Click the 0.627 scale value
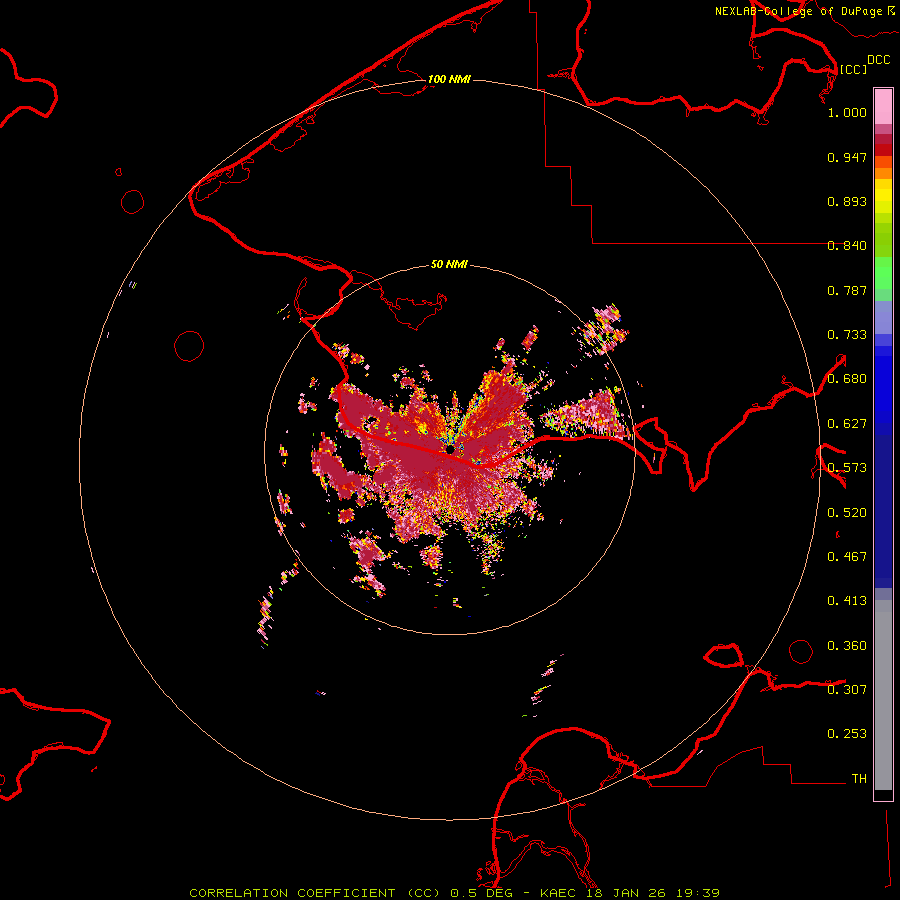Image resolution: width=900 pixels, height=900 pixels. 847,424
